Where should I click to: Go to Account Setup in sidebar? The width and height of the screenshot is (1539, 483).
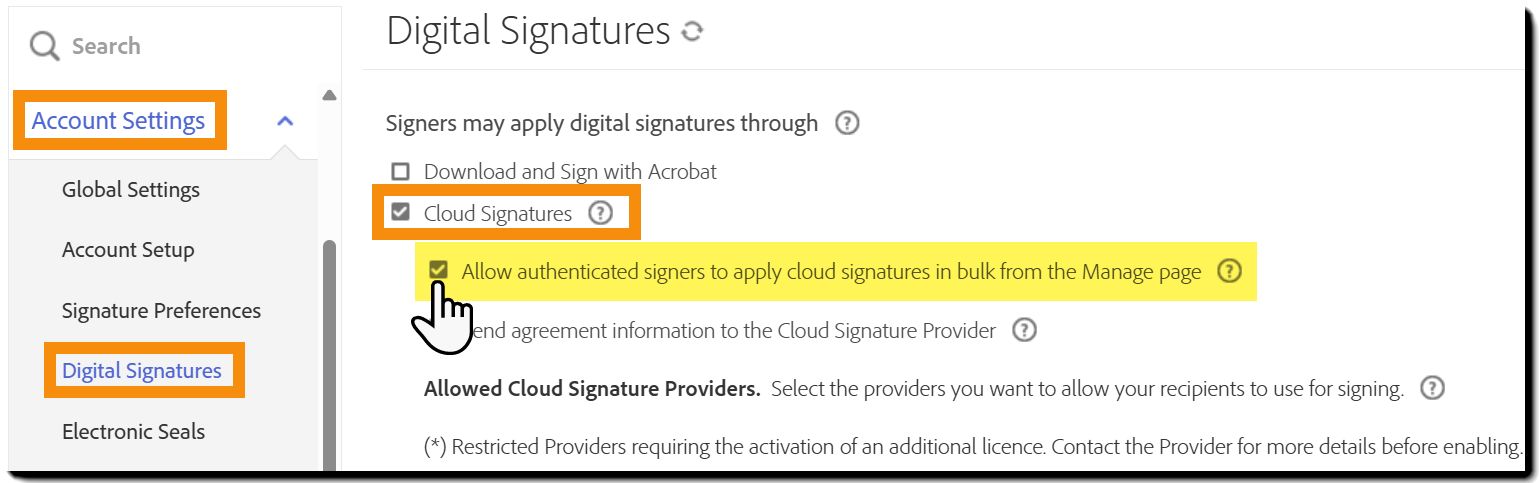[128, 250]
